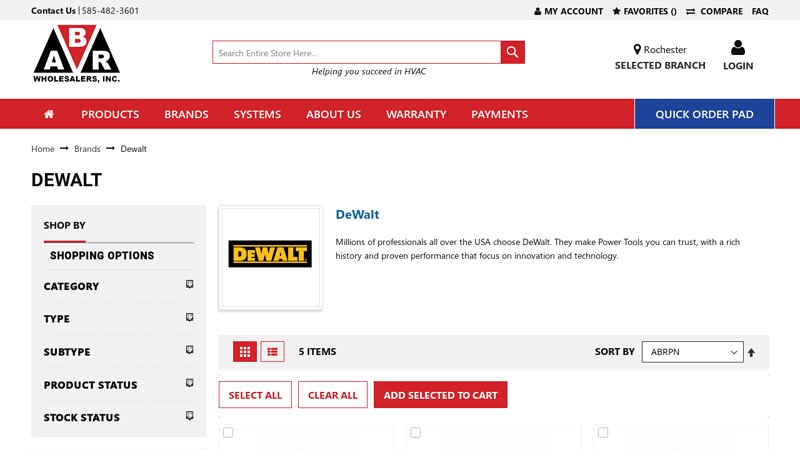Open the Brands menu

pyautogui.click(x=186, y=114)
